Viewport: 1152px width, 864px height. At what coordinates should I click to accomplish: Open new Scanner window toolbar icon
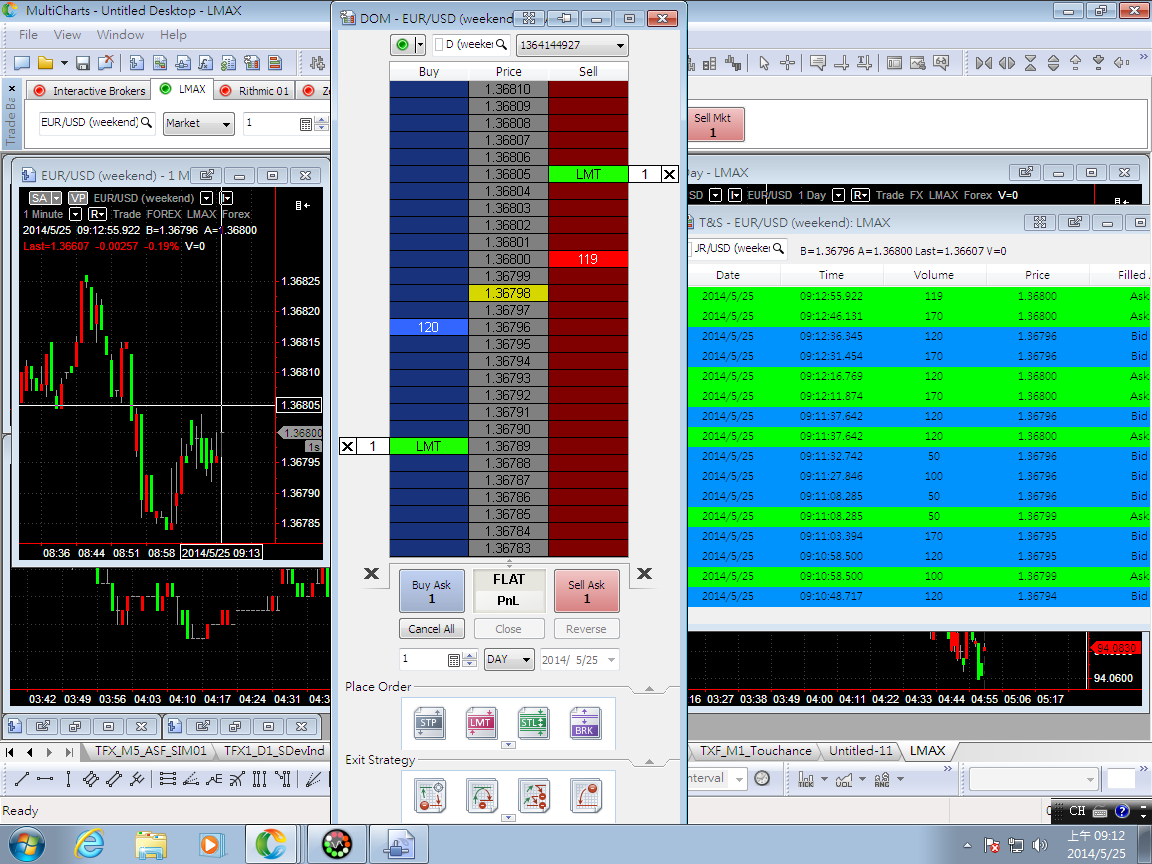point(159,63)
